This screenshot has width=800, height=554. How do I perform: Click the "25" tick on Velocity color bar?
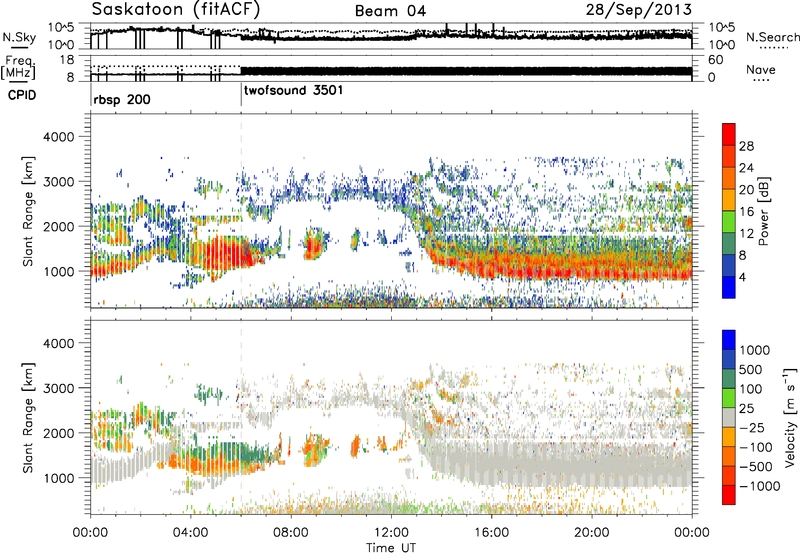[x=746, y=408]
